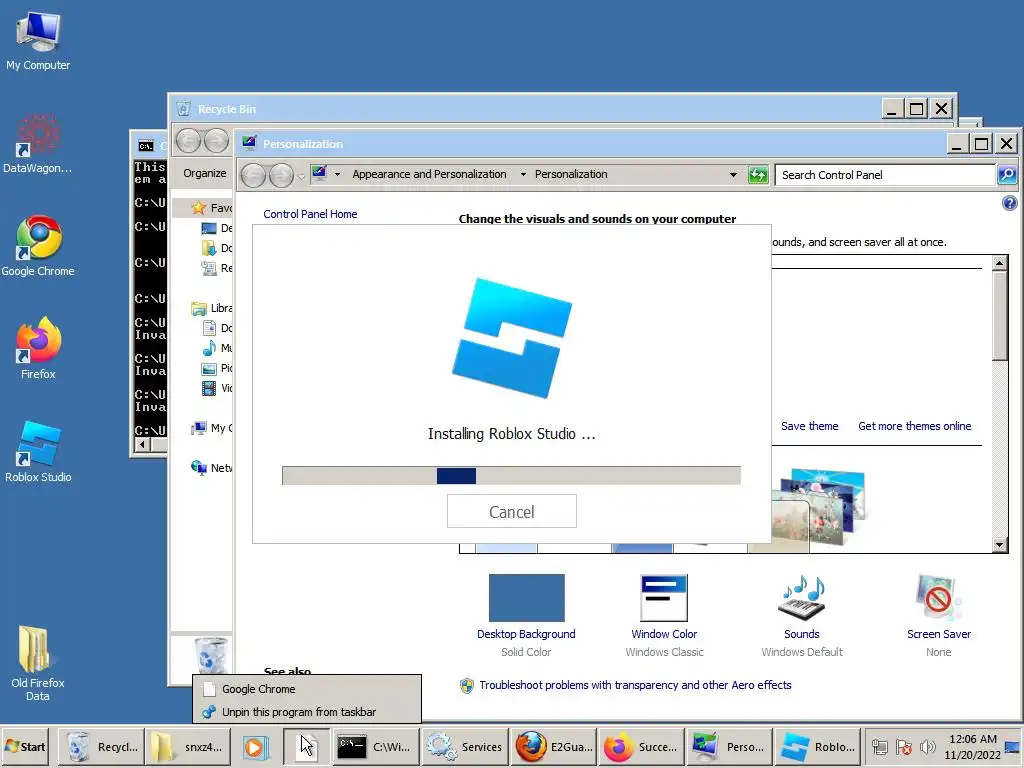This screenshot has height=768, width=1024.
Task: Refresh the Personalization address bar
Action: (758, 175)
